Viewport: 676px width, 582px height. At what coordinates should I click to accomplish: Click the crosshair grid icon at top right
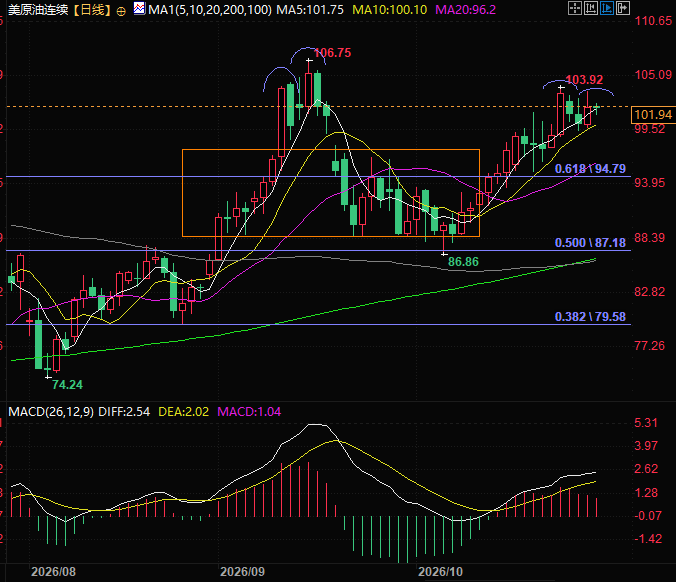575,8
